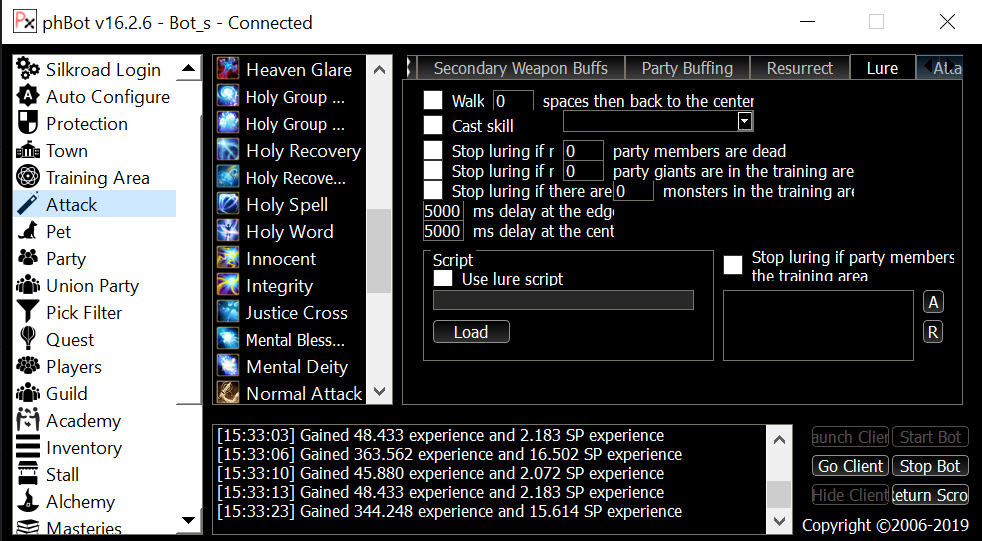The image size is (982, 541).
Task: Click the Pick Filter funnel icon
Action: (x=28, y=312)
